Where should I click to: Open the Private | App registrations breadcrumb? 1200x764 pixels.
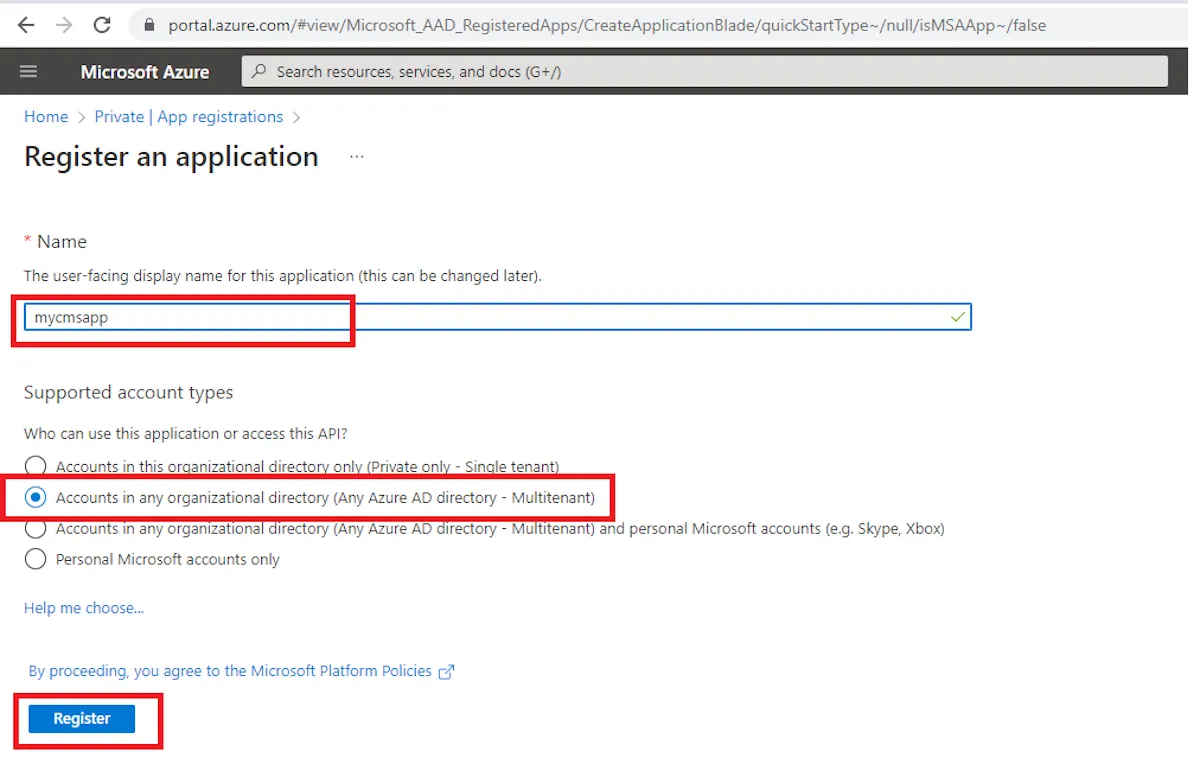(x=189, y=117)
